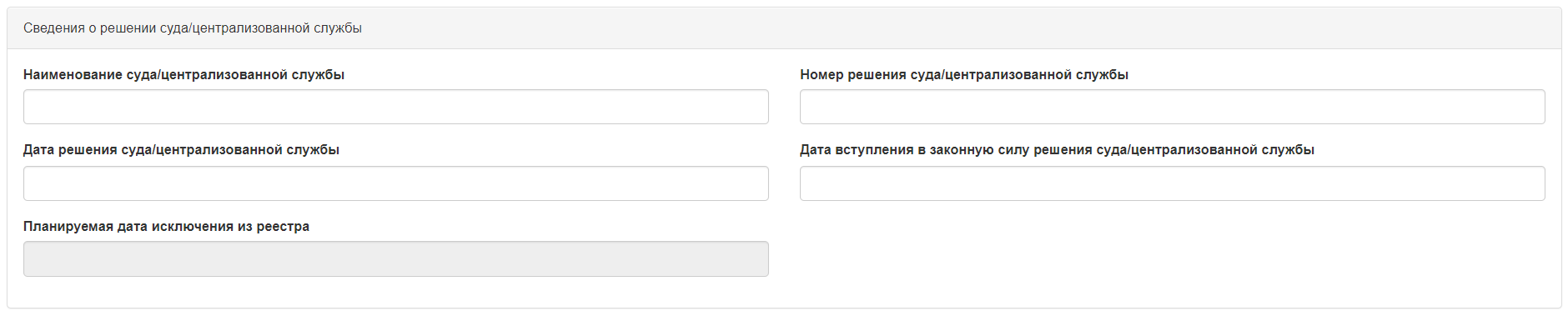Screen dimensions: 1568x316
Task: Click the empty grey panel header bar
Action: 959,28
